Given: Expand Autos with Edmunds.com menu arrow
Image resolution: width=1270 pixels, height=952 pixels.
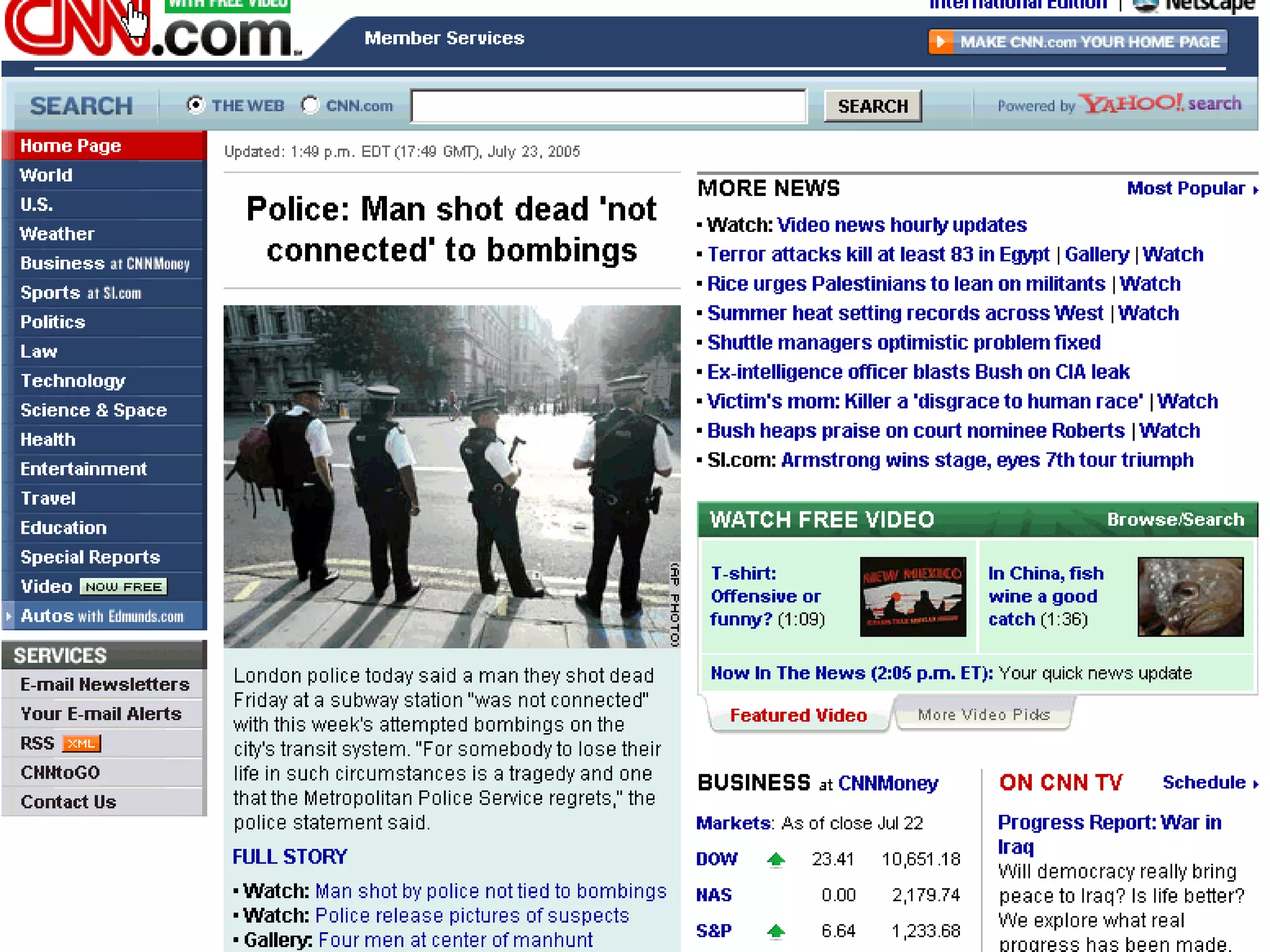Looking at the screenshot, I should point(9,616).
